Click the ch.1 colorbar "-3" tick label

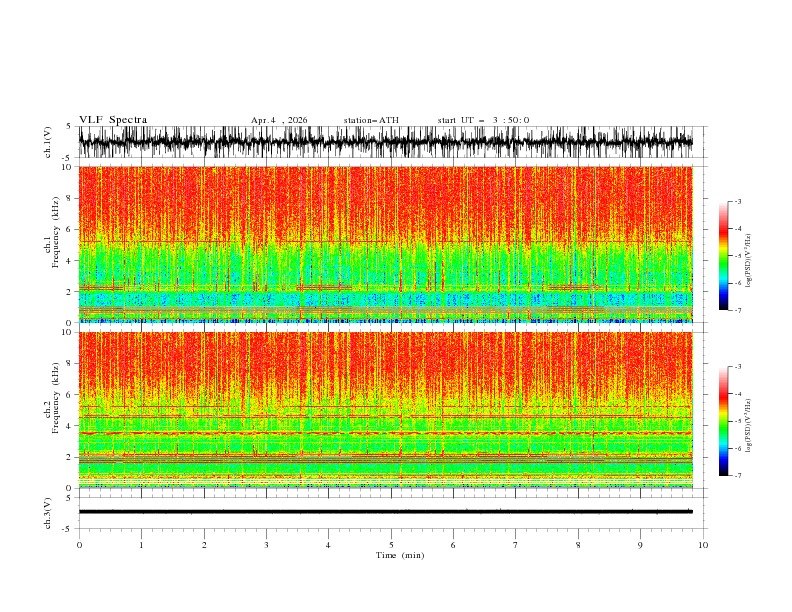click(x=738, y=201)
